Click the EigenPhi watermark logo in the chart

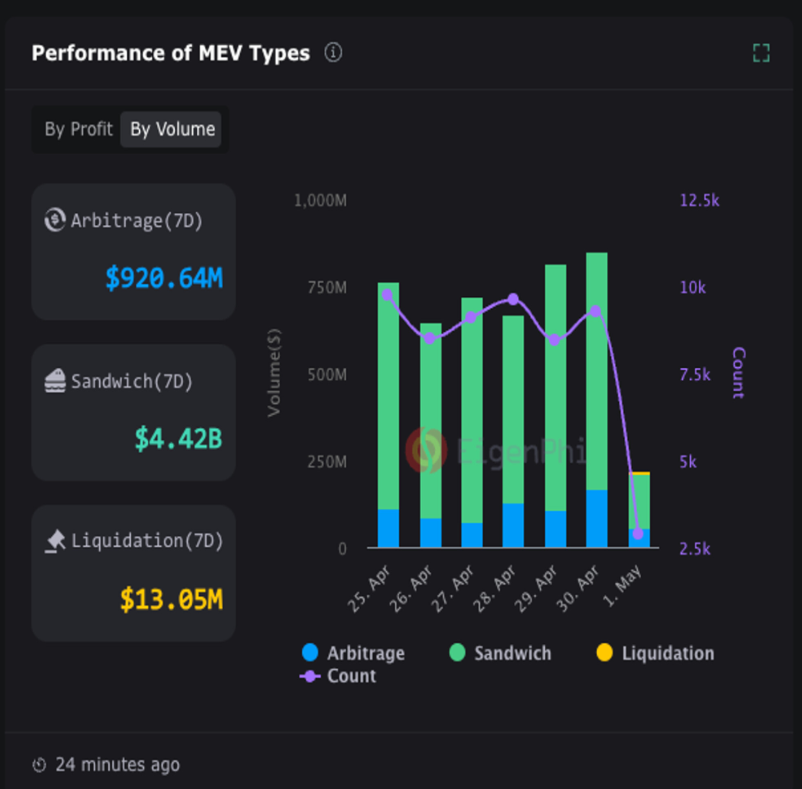(427, 450)
